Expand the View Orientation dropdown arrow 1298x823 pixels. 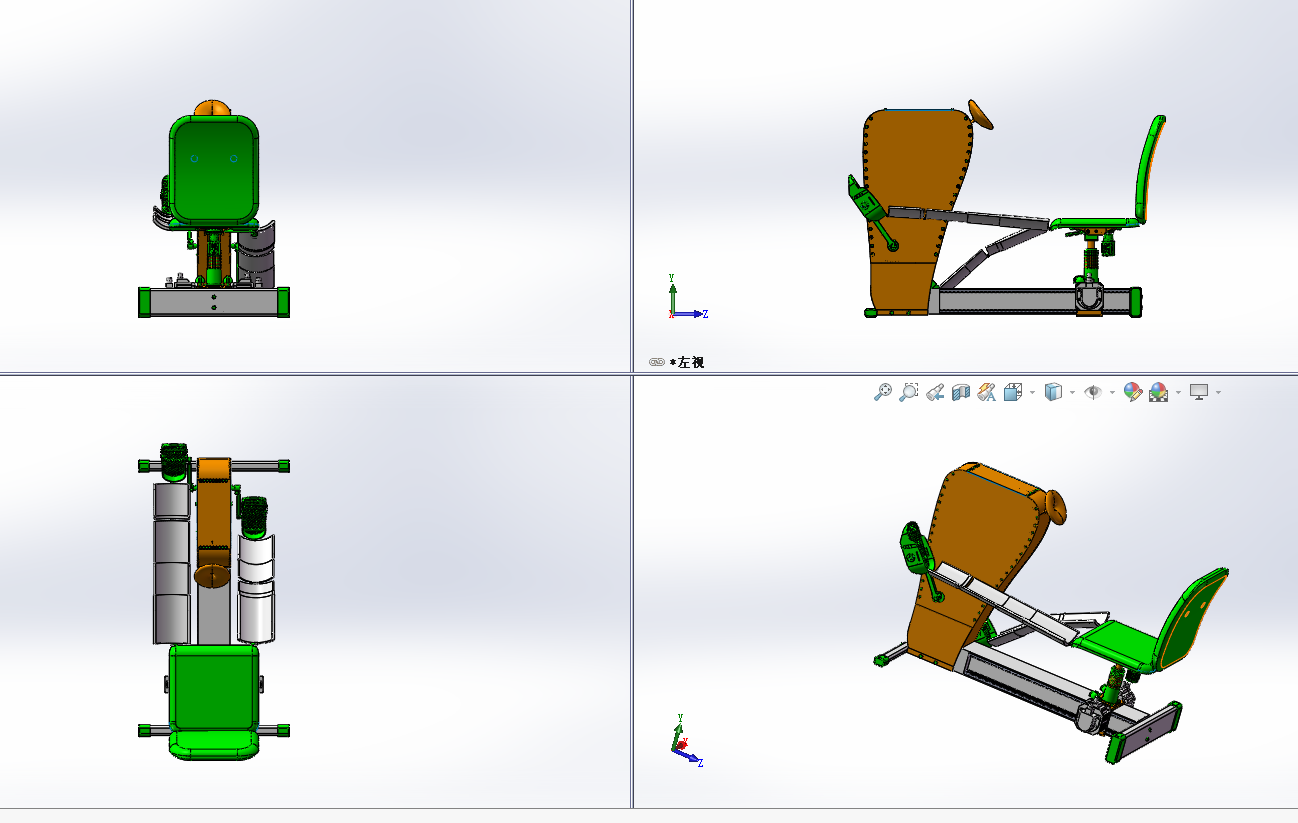tap(1032, 392)
